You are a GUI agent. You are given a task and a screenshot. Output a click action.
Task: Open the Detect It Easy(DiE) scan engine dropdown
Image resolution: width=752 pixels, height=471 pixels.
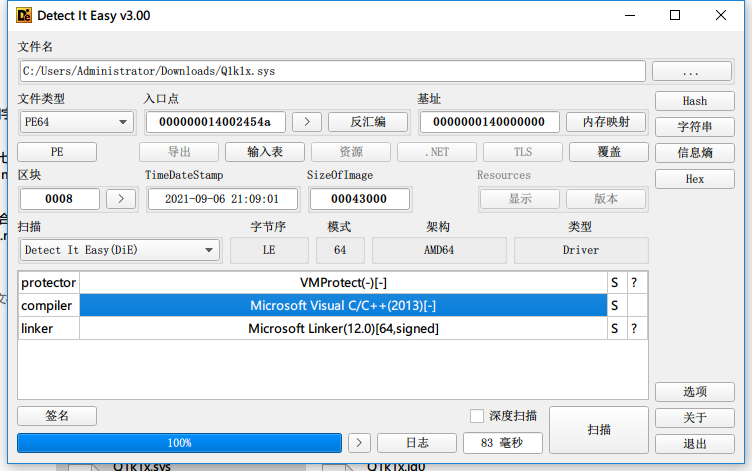tap(120, 250)
